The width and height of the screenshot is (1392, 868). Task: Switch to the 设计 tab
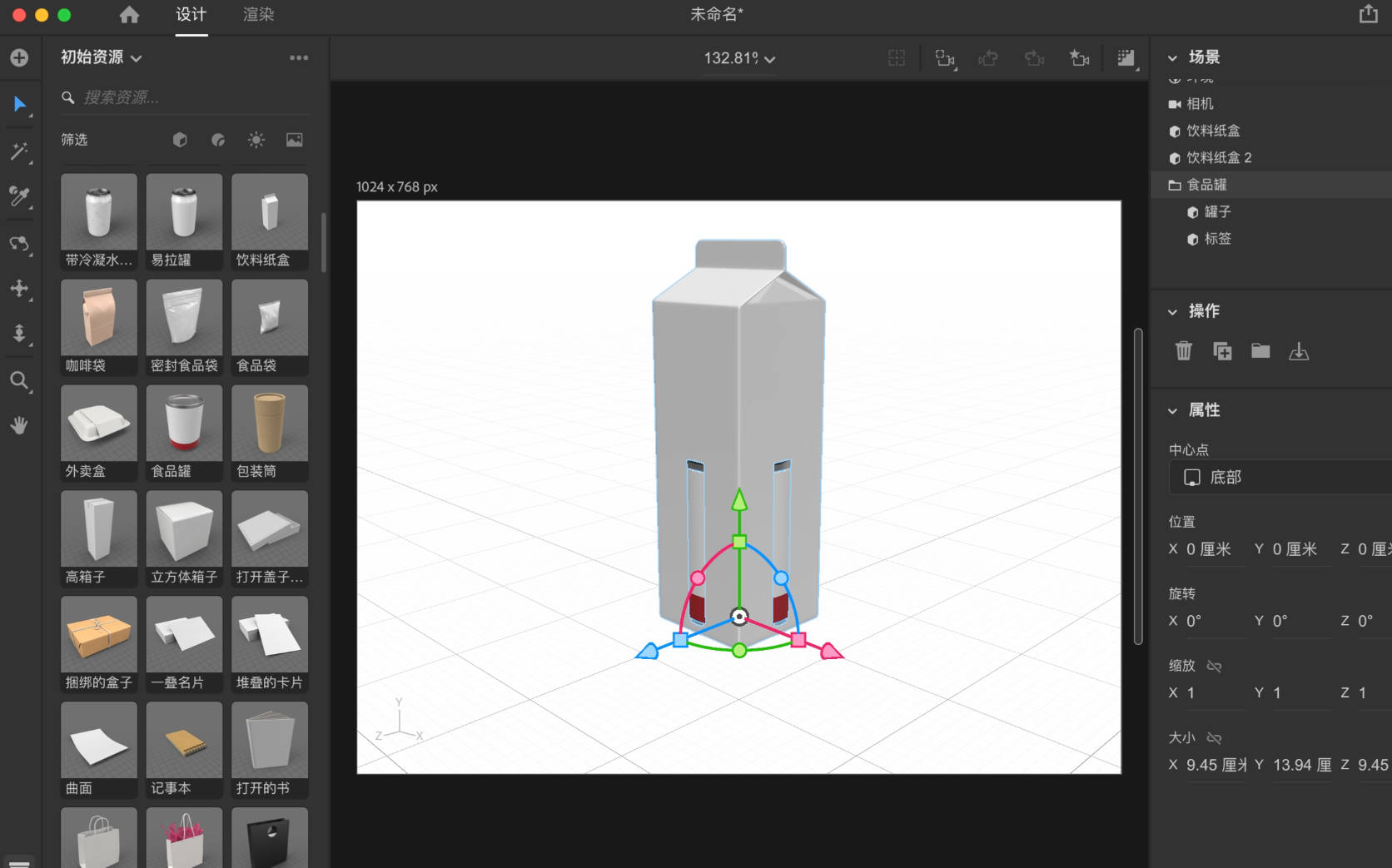tap(191, 14)
